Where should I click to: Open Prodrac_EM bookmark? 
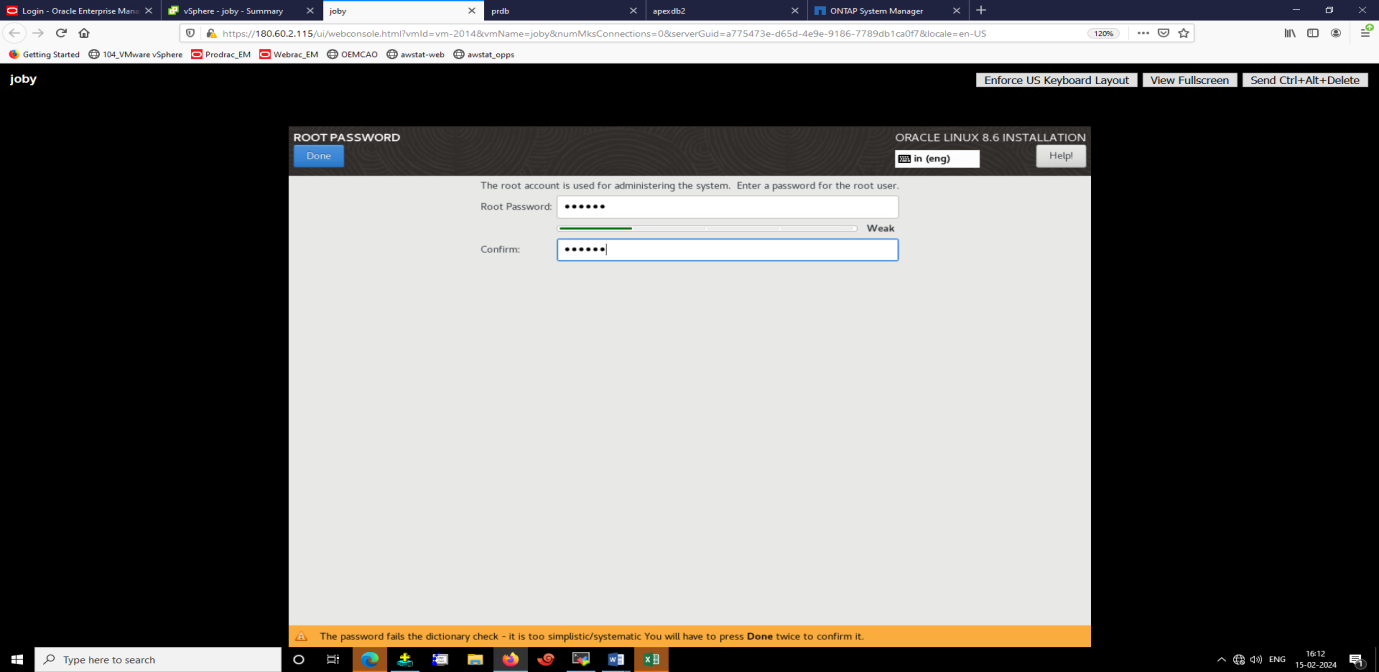pyautogui.click(x=221, y=54)
